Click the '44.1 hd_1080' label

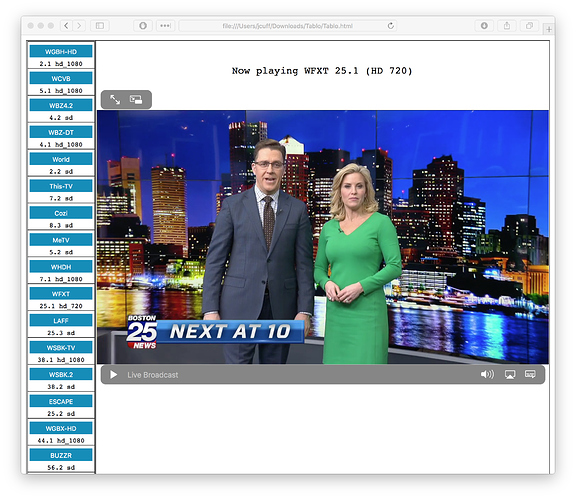coord(61,440)
